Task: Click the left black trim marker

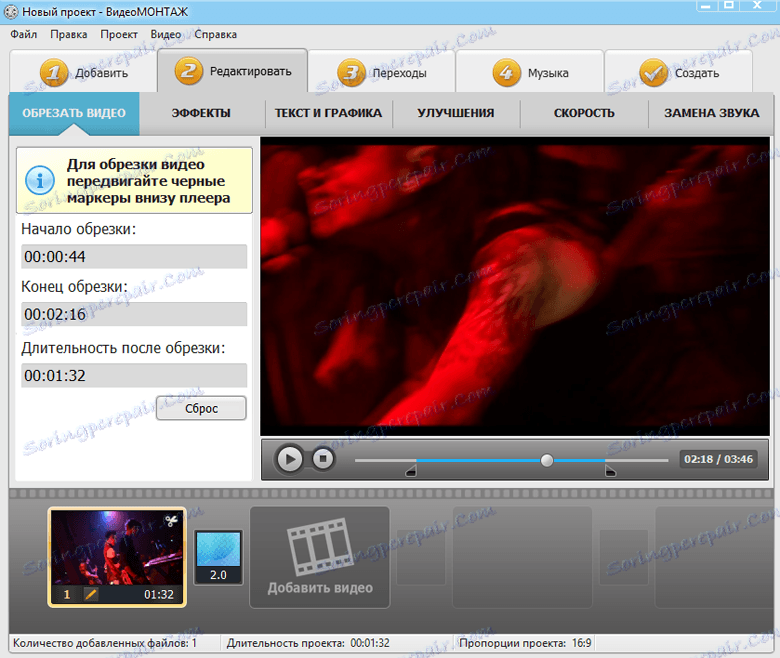Action: tap(411, 470)
